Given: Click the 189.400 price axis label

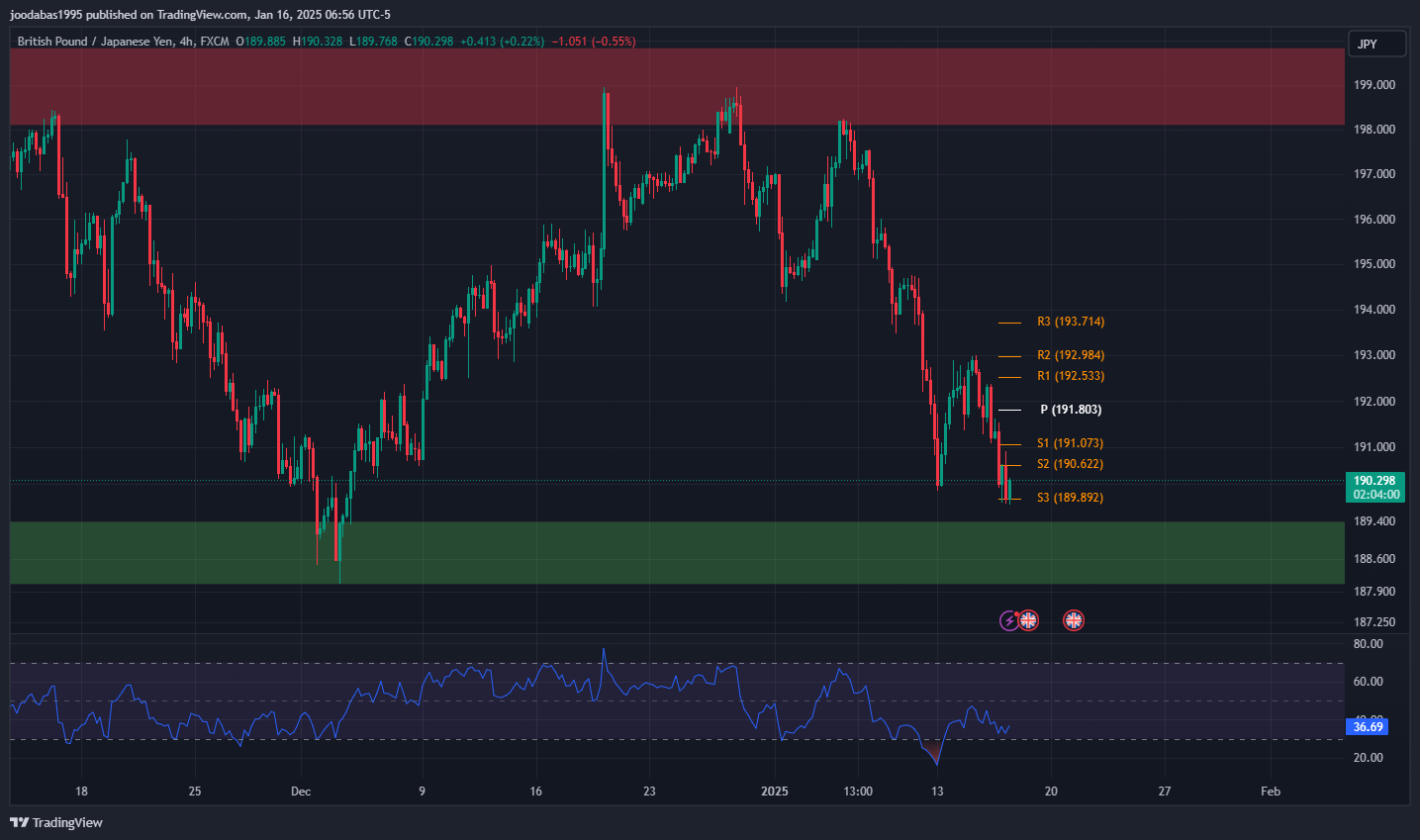Looking at the screenshot, I should point(1374,521).
